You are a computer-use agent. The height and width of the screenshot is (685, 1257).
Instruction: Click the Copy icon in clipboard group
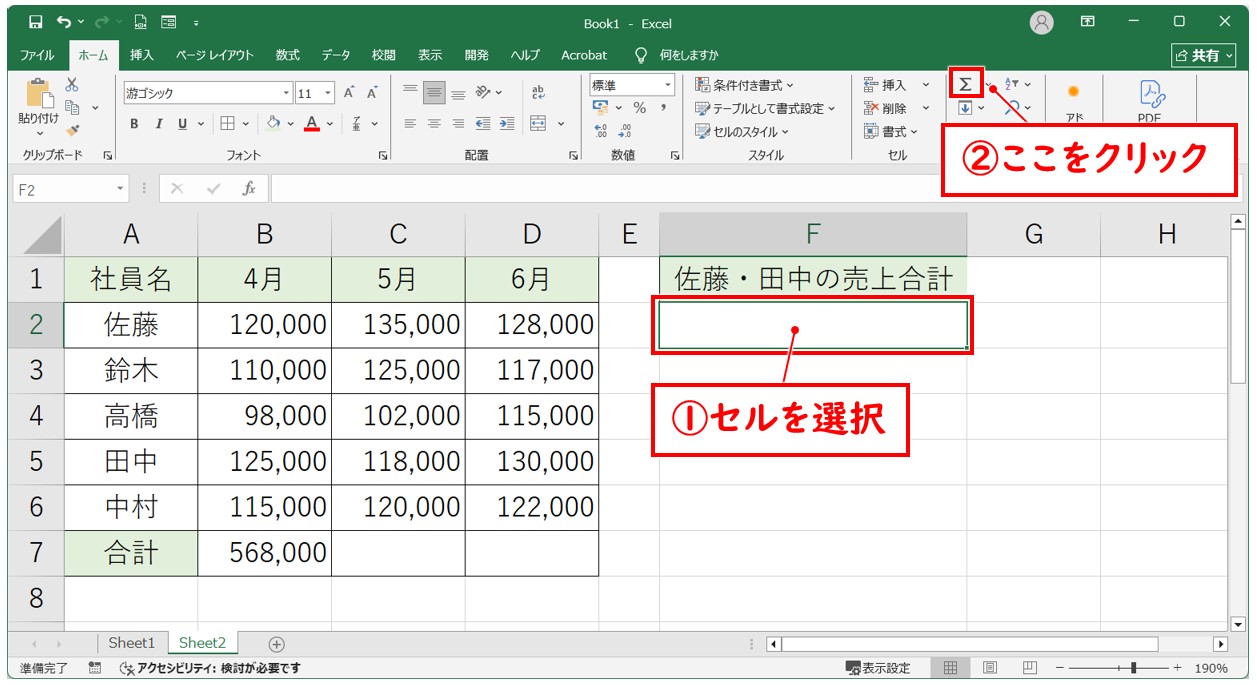(72, 107)
